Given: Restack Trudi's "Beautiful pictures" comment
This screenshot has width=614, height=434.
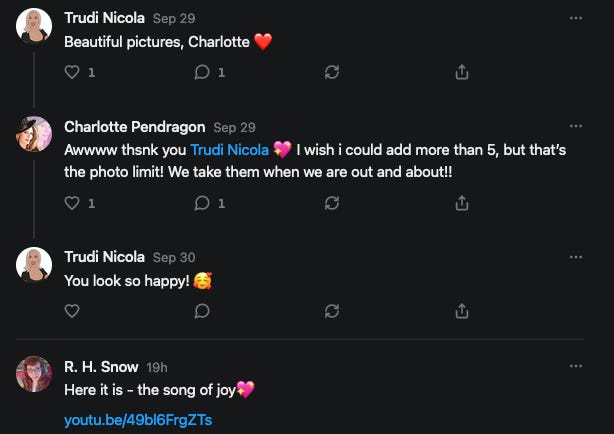Looking at the screenshot, I should (332, 72).
